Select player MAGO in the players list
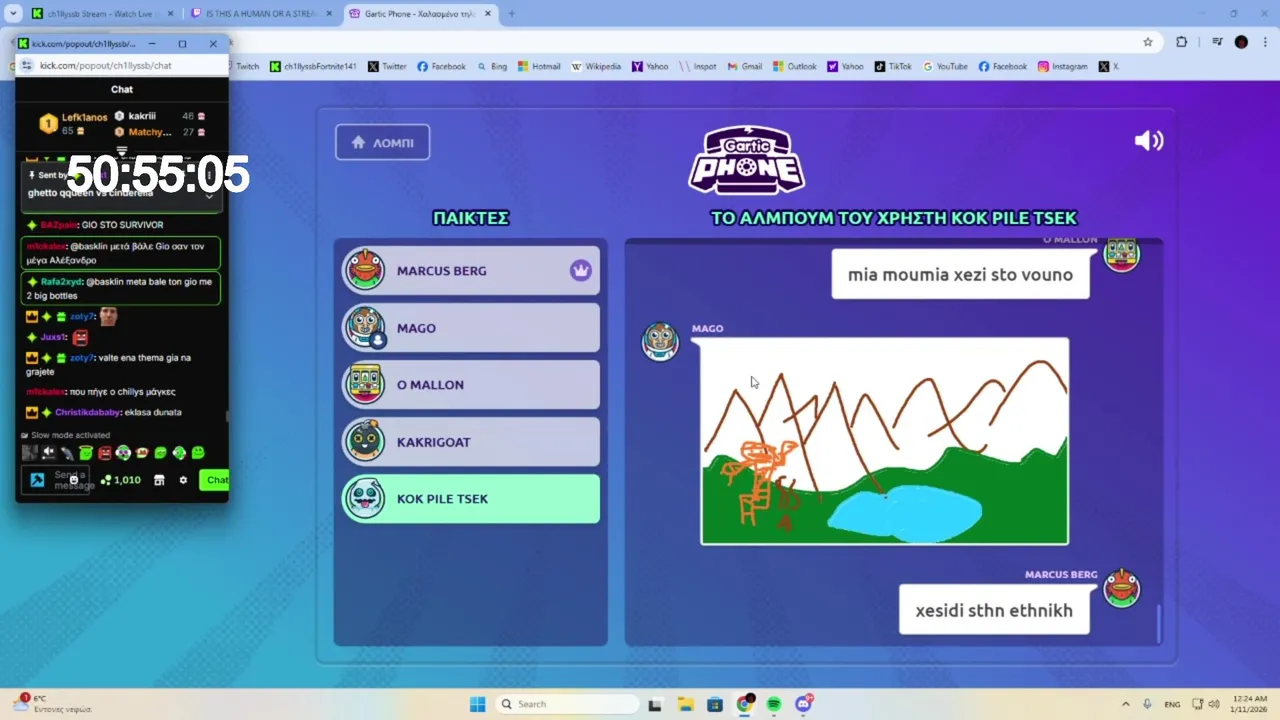This screenshot has width=1280, height=720. coord(471,328)
